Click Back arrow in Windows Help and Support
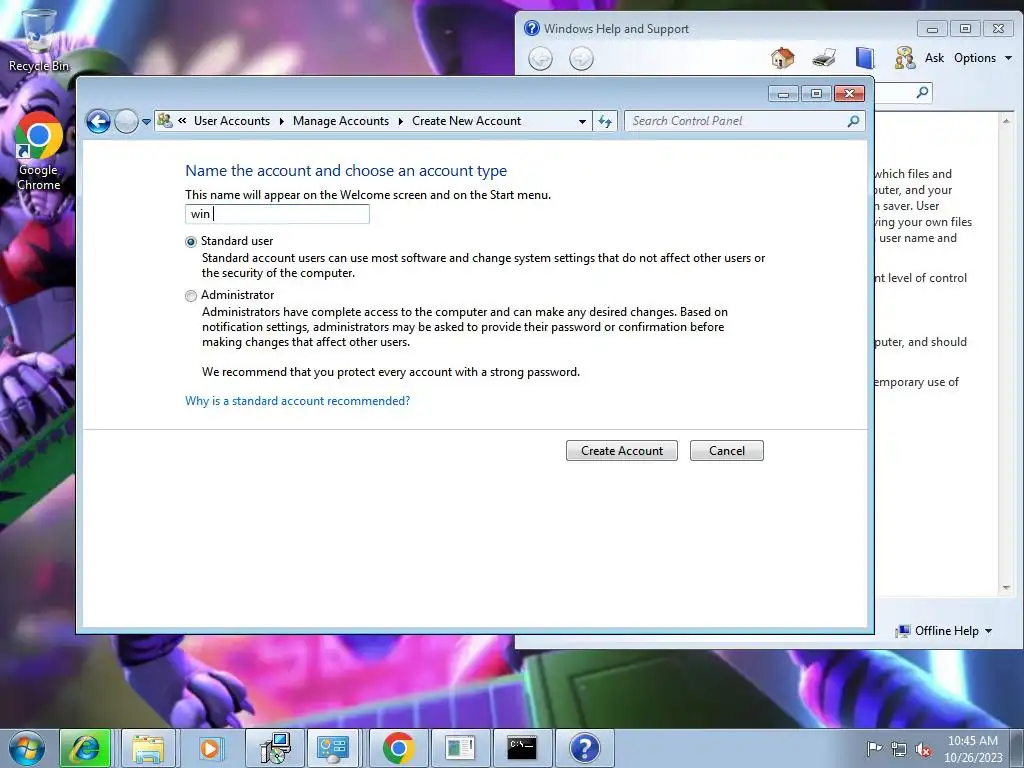 pos(540,59)
